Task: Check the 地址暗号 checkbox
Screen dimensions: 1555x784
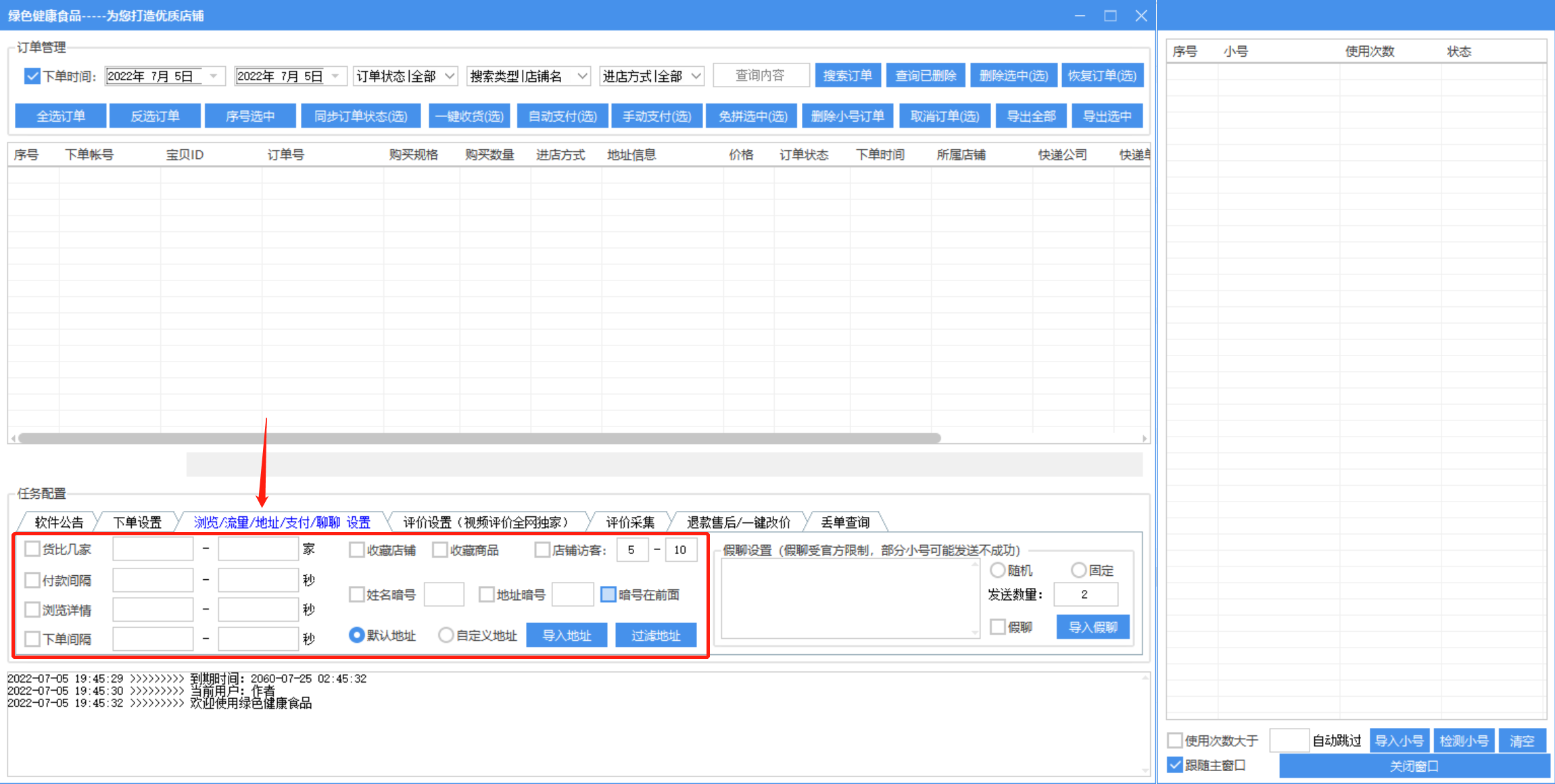Action: pyautogui.click(x=486, y=595)
